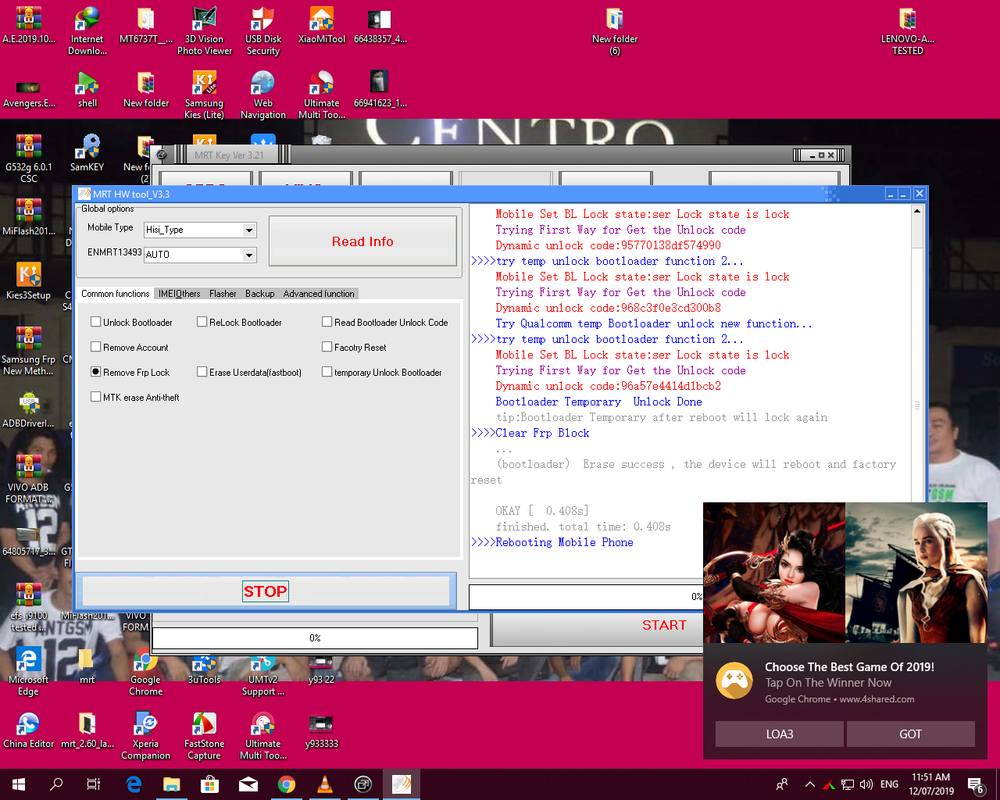Check the ReLock Bootloader option
Screen dimensions: 1000x800
[202, 322]
